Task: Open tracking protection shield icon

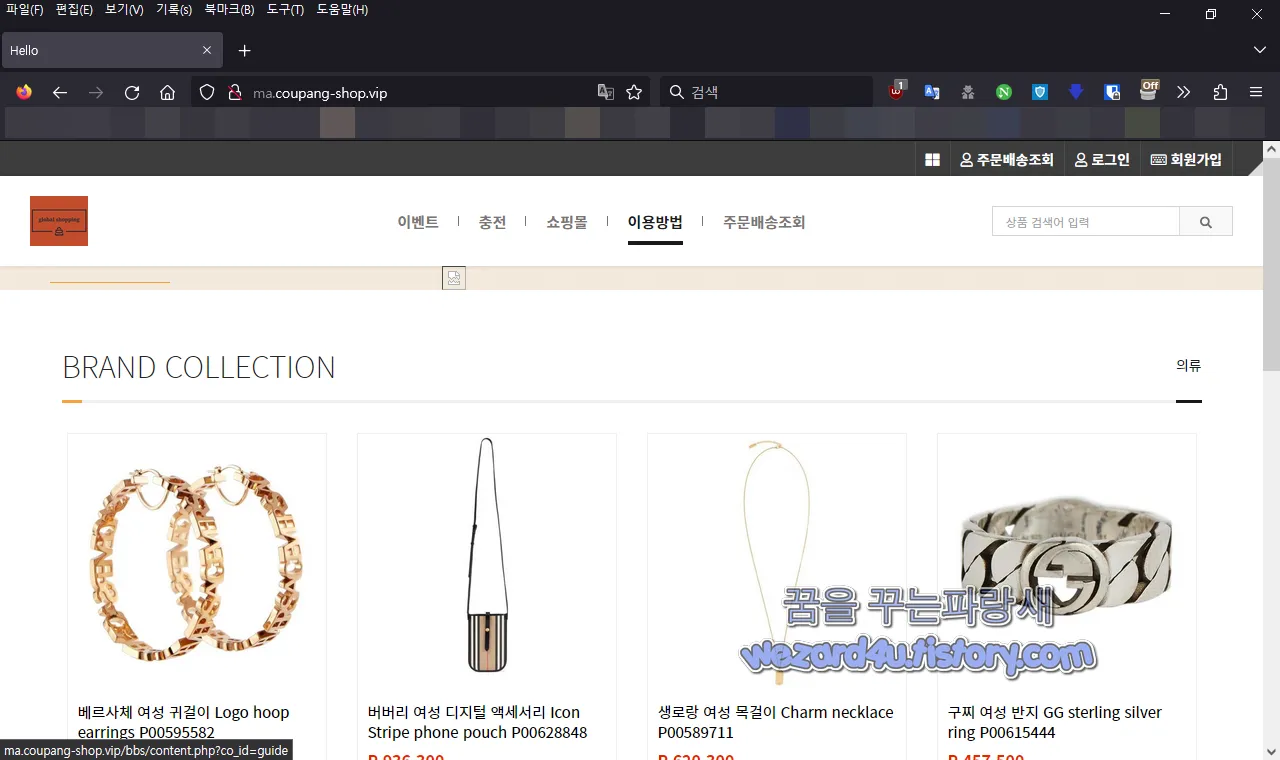Action: click(x=207, y=92)
